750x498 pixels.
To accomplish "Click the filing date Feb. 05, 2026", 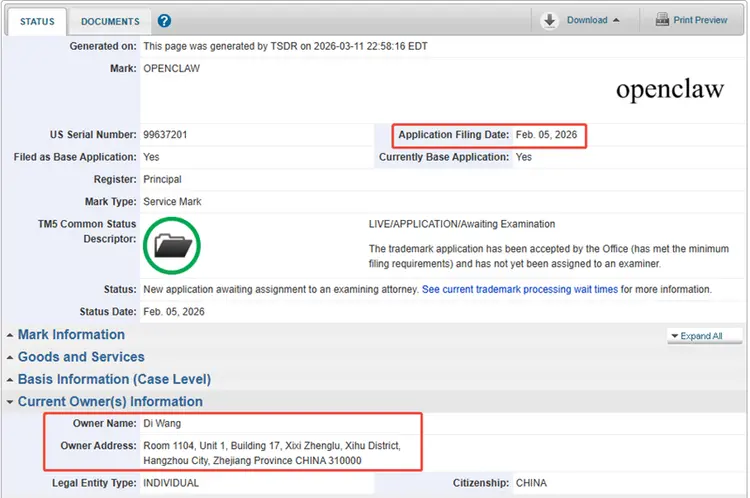I will [x=548, y=135].
